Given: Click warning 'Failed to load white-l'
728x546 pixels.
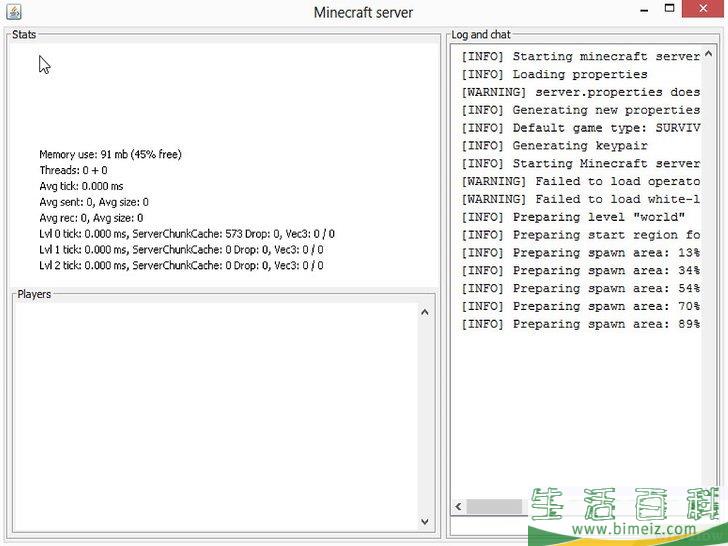Looking at the screenshot, I should [x=580, y=199].
